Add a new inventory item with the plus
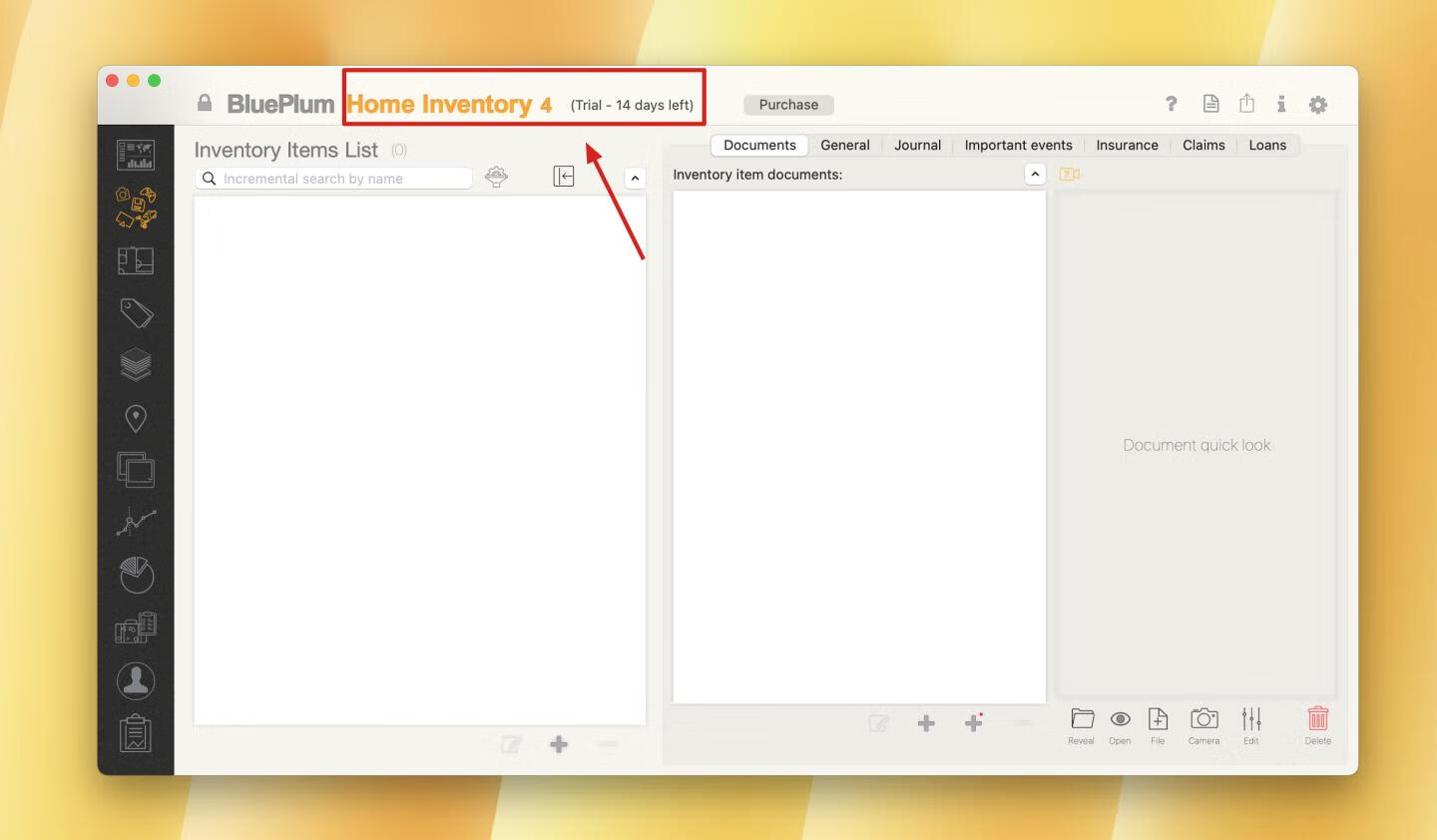Screen dimensions: 1437x840 click(x=559, y=744)
